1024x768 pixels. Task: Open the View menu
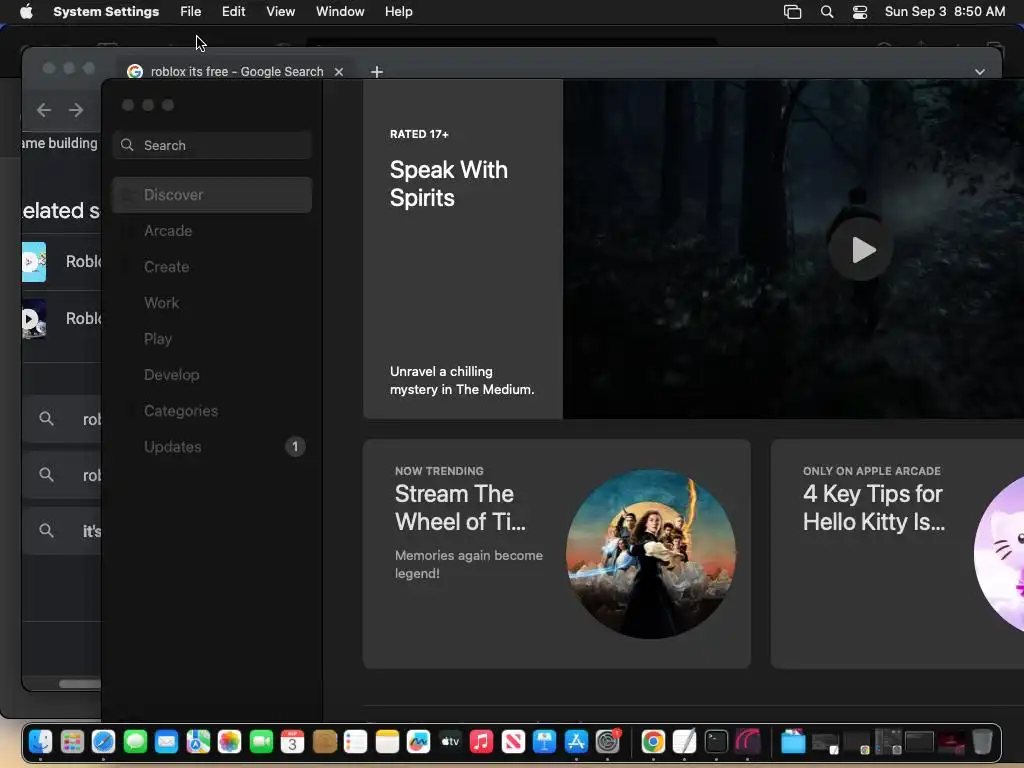280,12
